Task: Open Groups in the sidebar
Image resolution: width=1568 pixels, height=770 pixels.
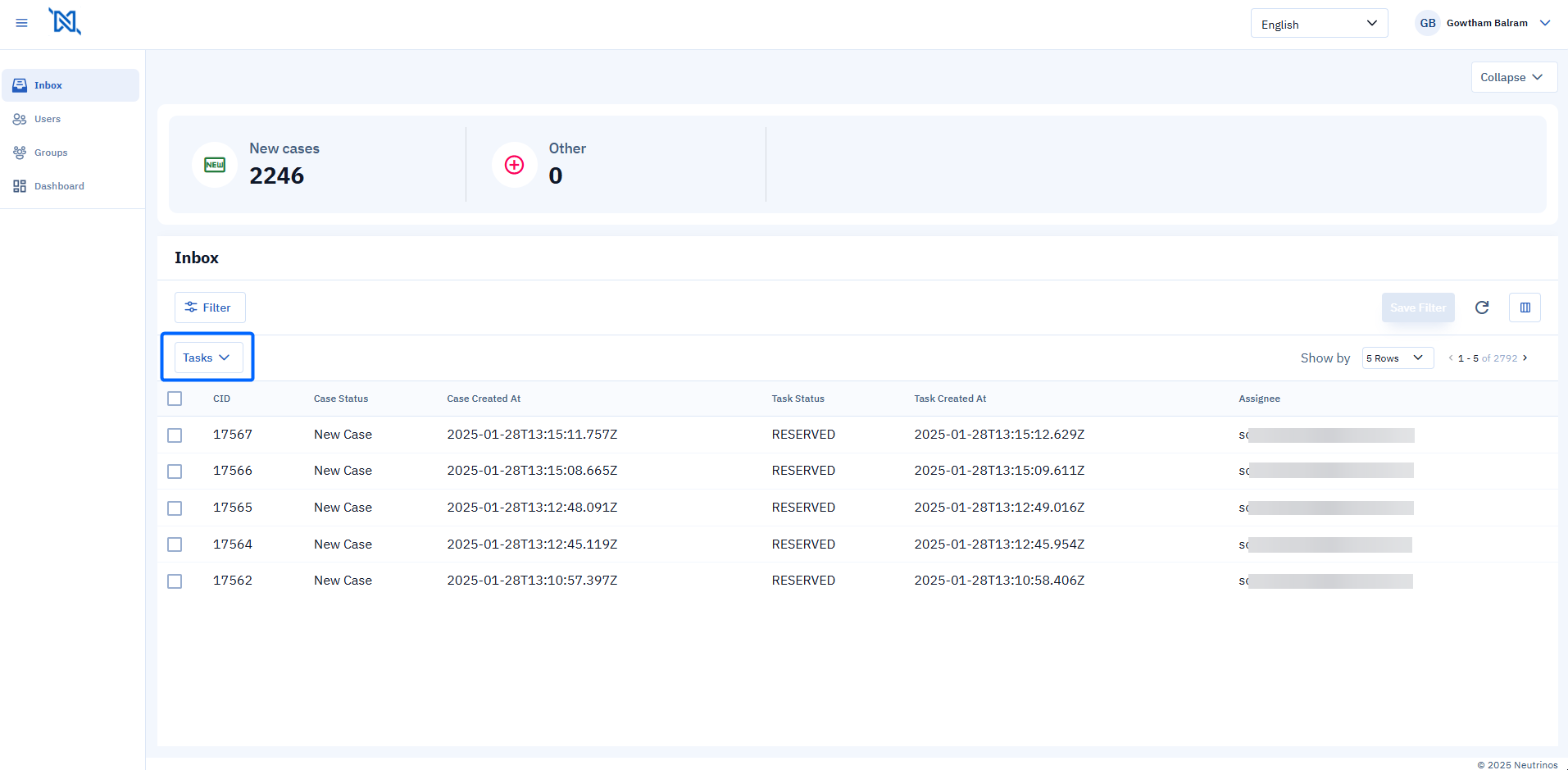Action: coord(51,153)
